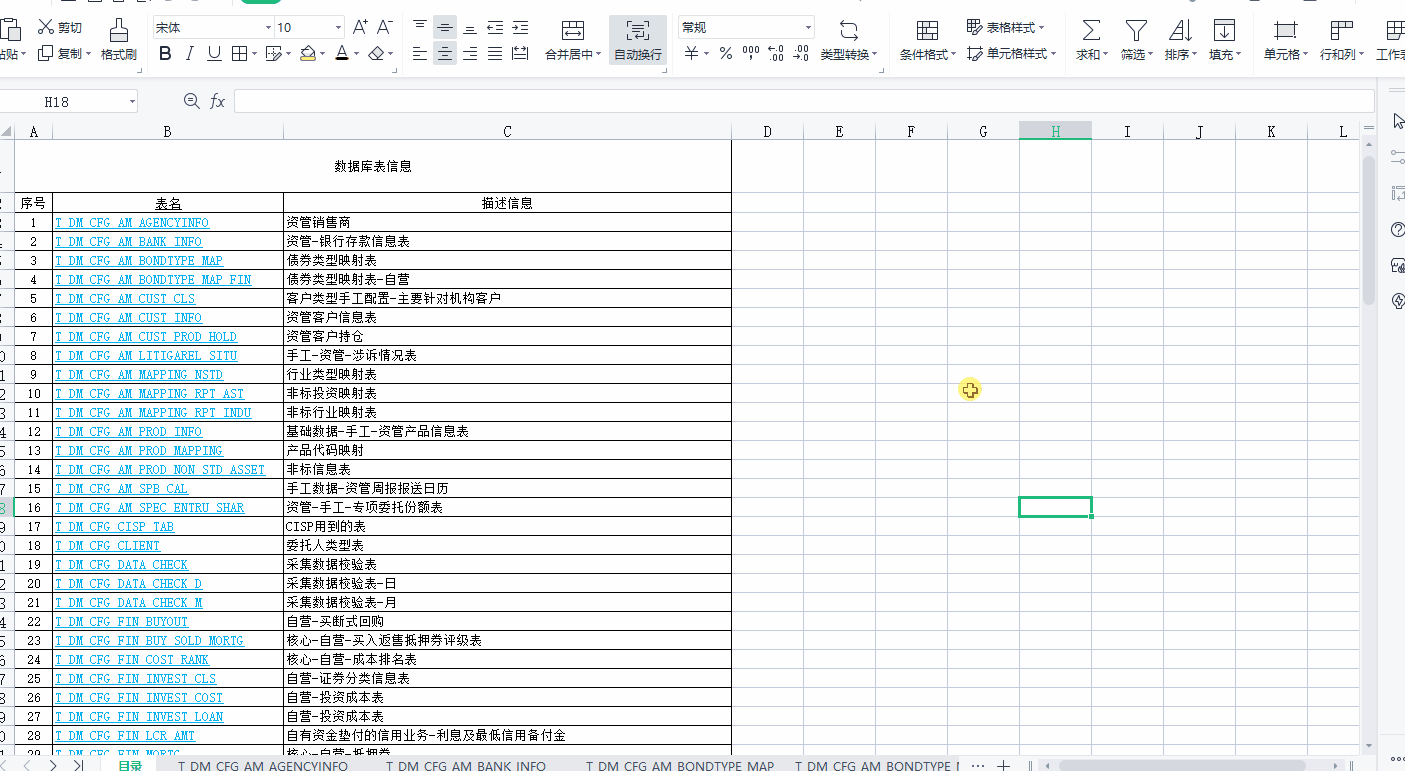1405x771 pixels.
Task: Select the Format Painter (格式刷) tool
Action: pos(118,39)
